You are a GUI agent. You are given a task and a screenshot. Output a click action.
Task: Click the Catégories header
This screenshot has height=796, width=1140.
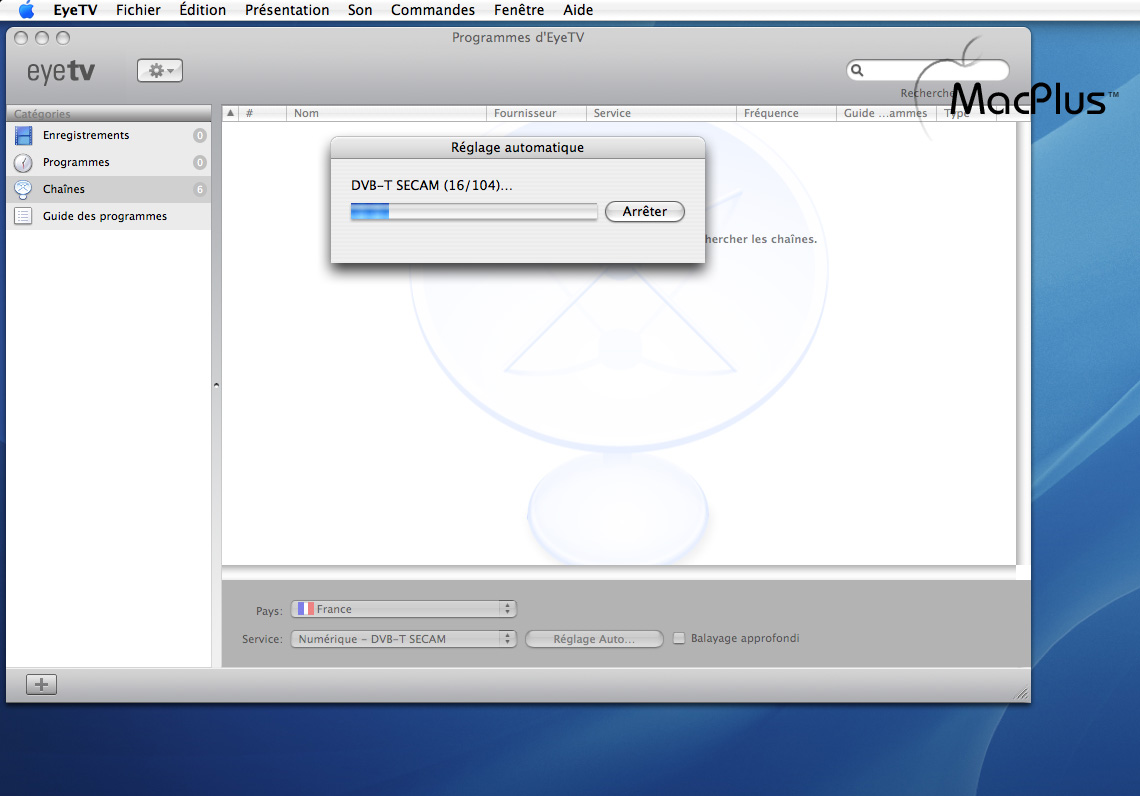click(x=109, y=113)
